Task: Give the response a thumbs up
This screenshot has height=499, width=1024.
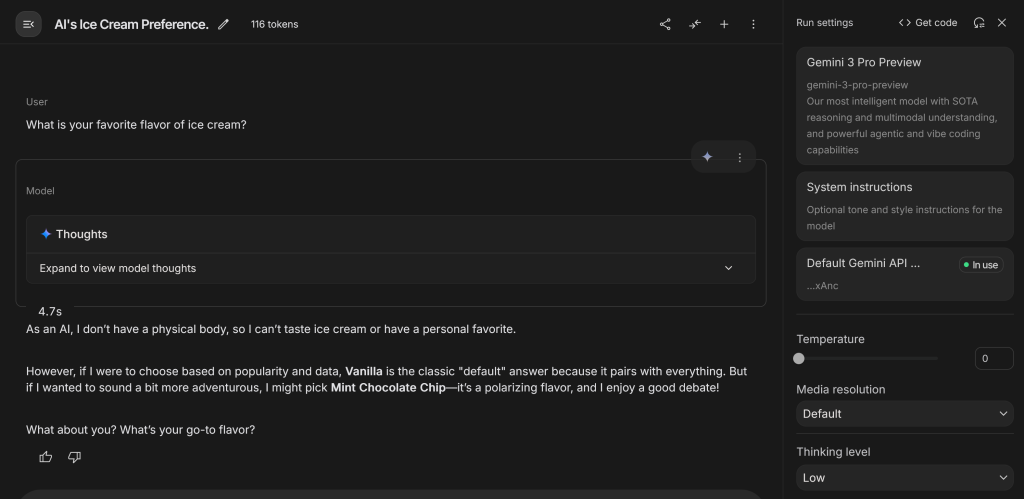Action: point(45,457)
